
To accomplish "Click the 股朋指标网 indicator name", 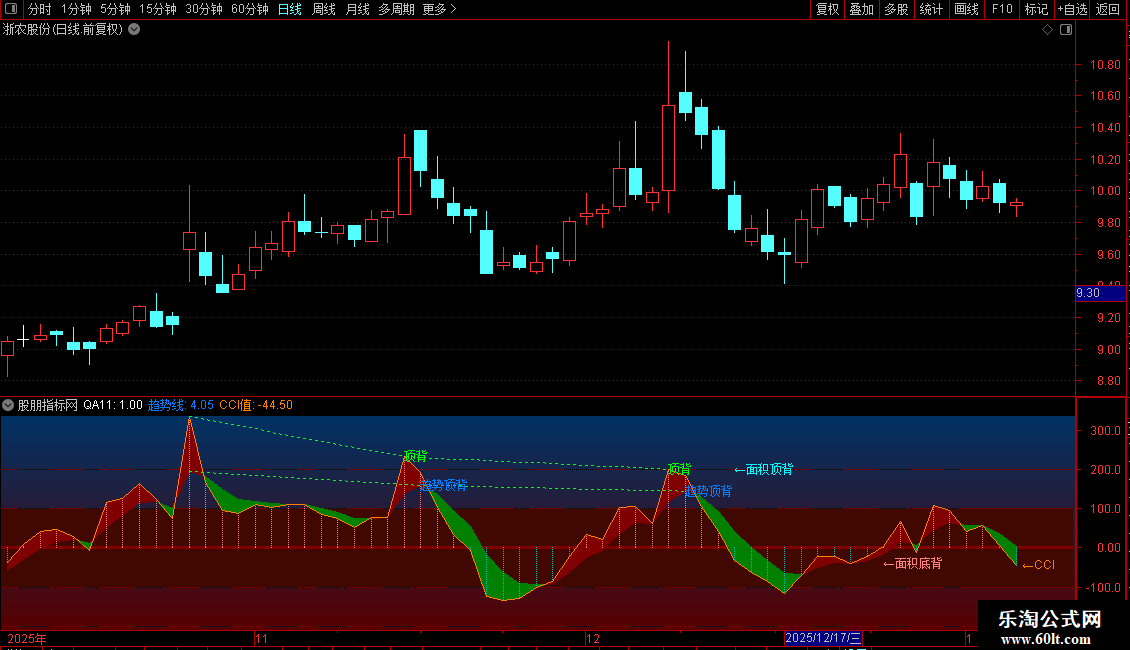I will (x=48, y=405).
